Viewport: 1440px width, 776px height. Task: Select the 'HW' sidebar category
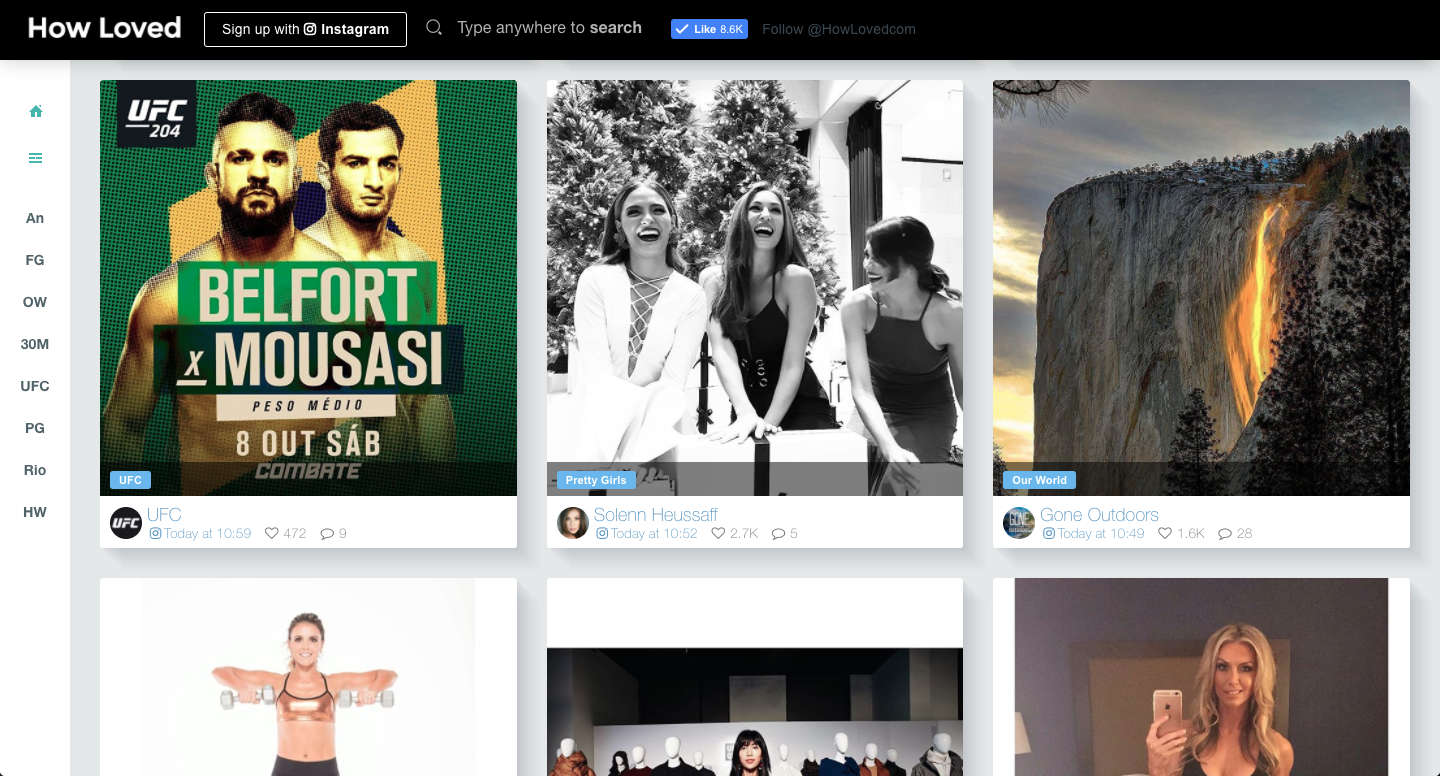coord(35,512)
